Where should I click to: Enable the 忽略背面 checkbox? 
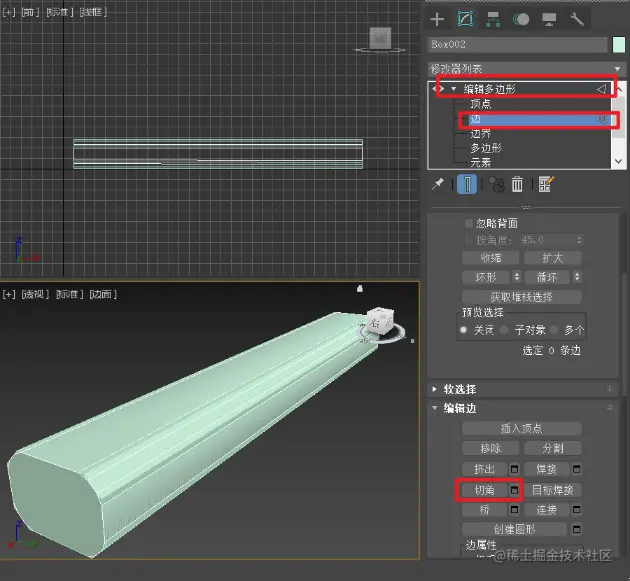click(x=468, y=223)
